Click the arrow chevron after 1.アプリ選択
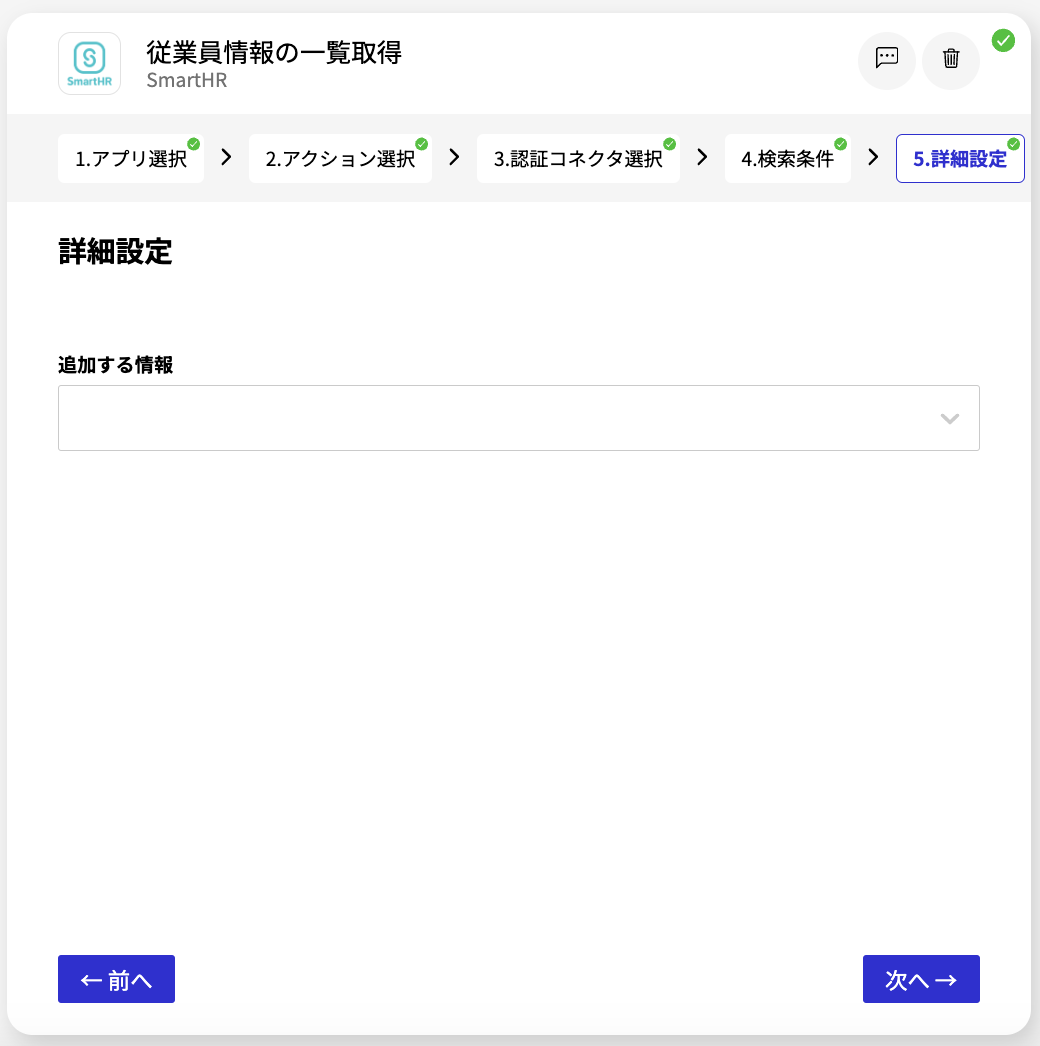This screenshot has width=1040, height=1046. point(227,157)
